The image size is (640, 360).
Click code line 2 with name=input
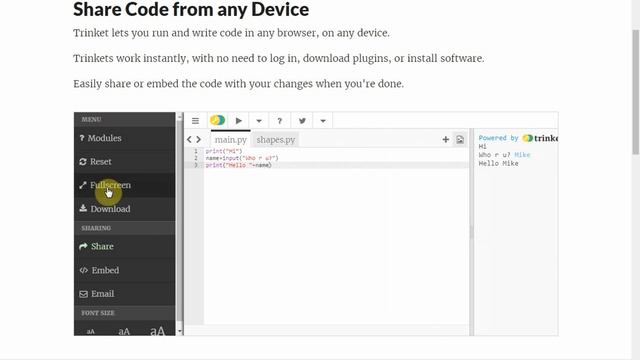242,158
